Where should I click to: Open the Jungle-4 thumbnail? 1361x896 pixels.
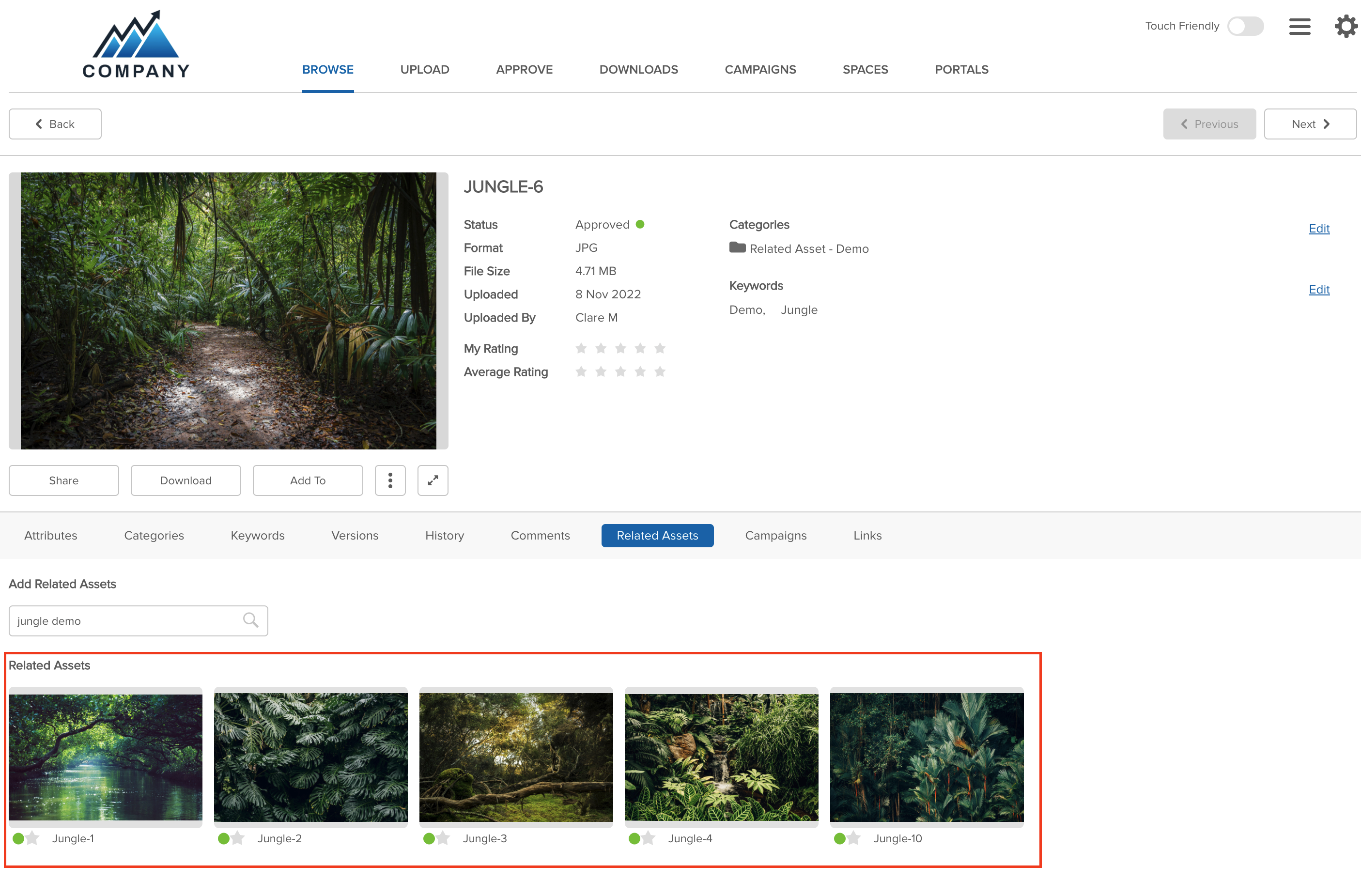coord(721,757)
